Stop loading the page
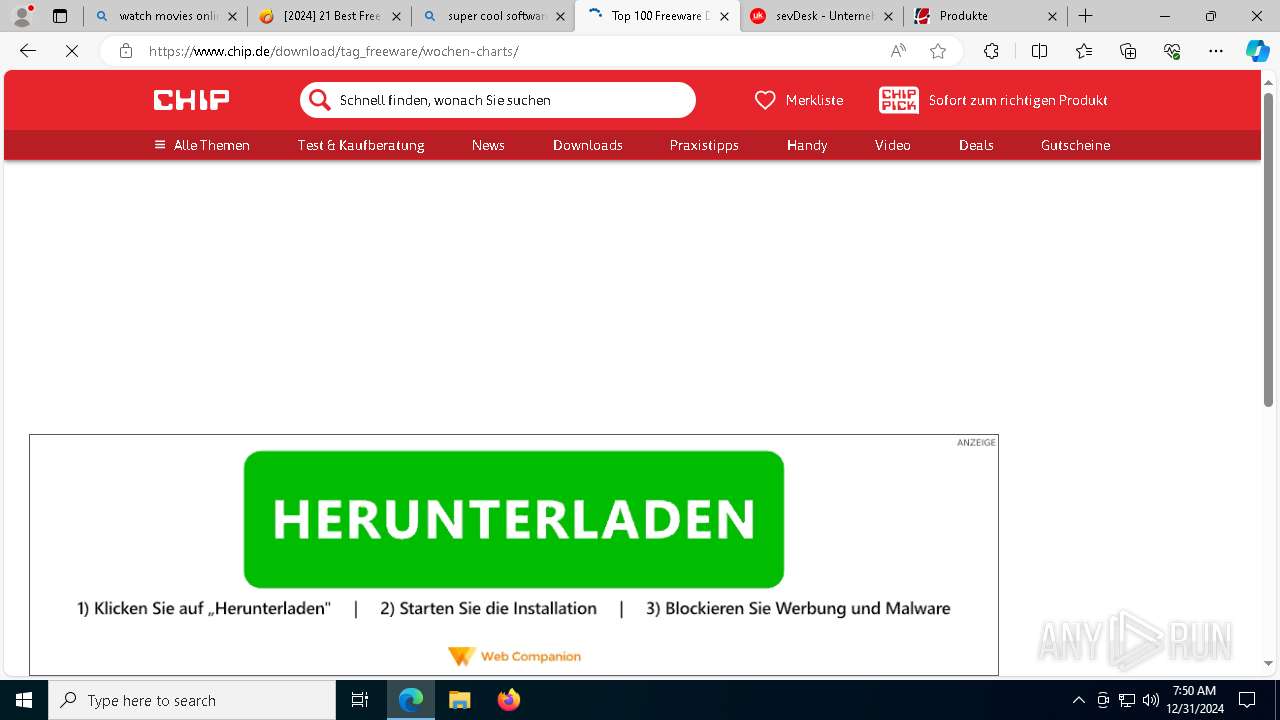Image resolution: width=1280 pixels, height=720 pixels. pos(72,51)
